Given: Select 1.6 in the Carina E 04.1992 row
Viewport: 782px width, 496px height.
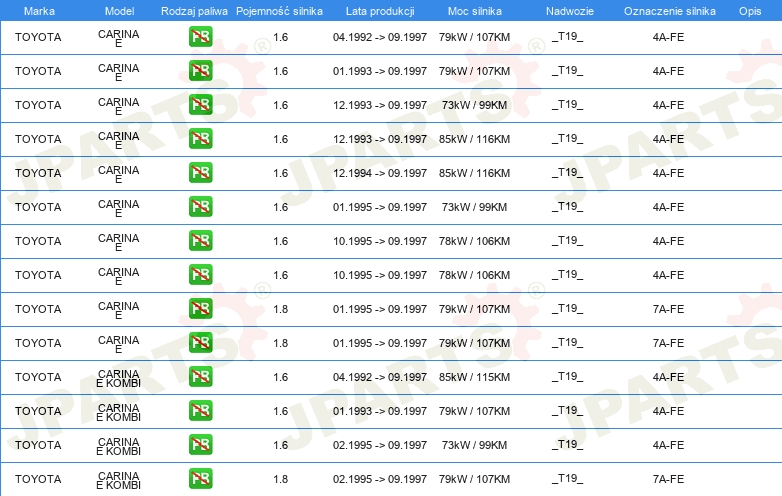Looking at the screenshot, I should pos(280,37).
